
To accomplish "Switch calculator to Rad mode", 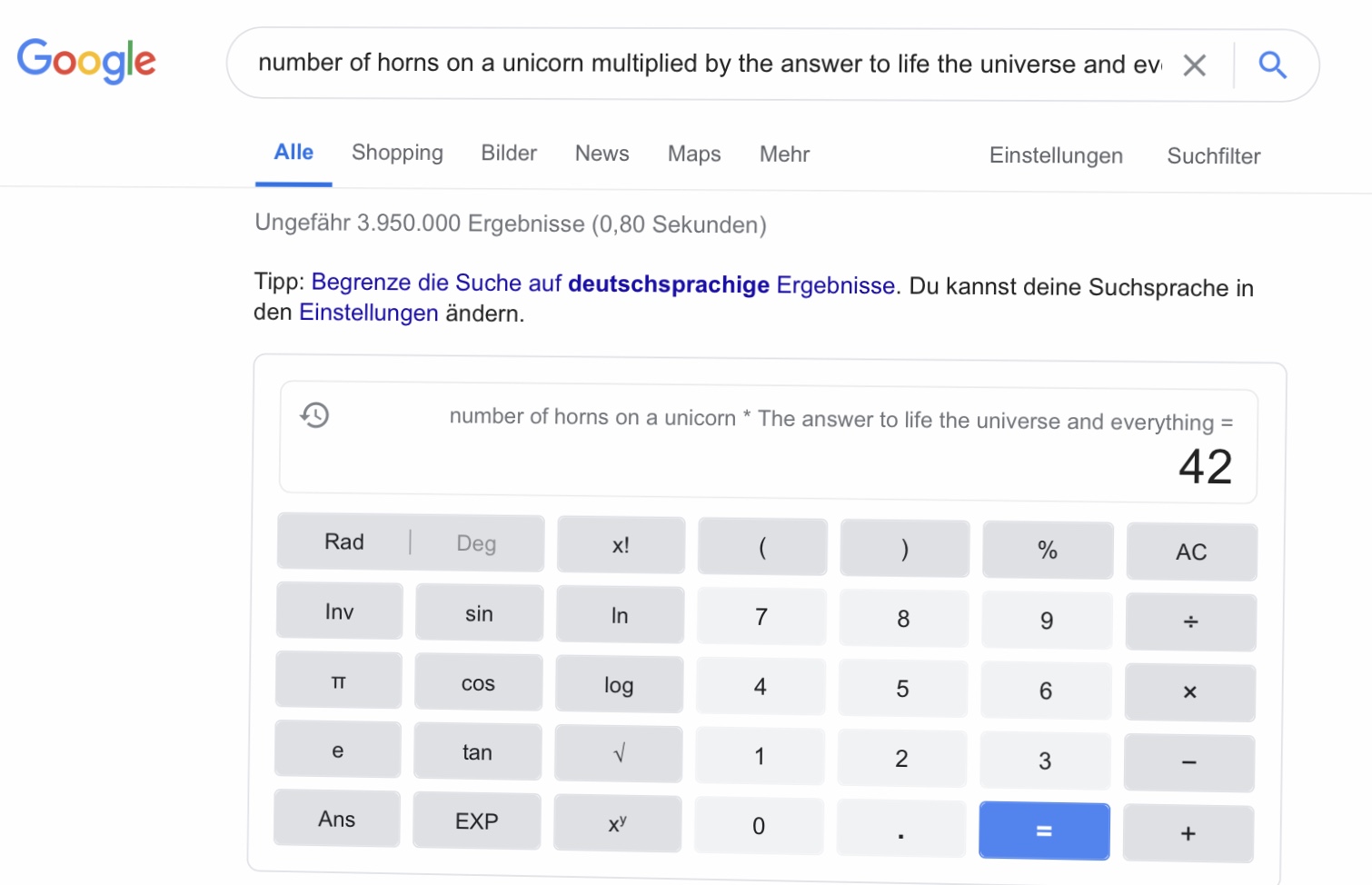I will tap(344, 542).
